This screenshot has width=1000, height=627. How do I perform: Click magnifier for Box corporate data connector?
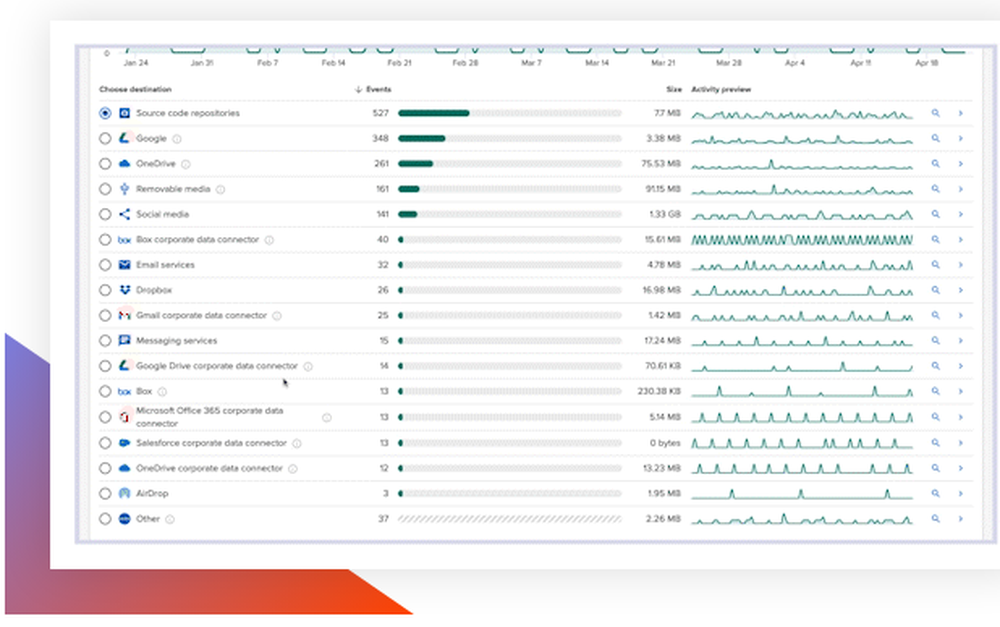pyautogui.click(x=936, y=240)
